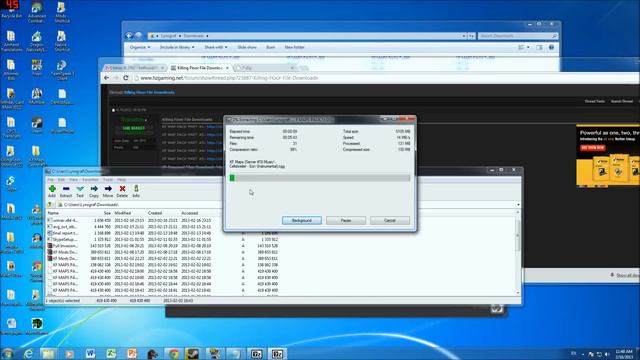Click the Killing Floor File Downloads thread link
This screenshot has width=640, height=360.
point(149,92)
